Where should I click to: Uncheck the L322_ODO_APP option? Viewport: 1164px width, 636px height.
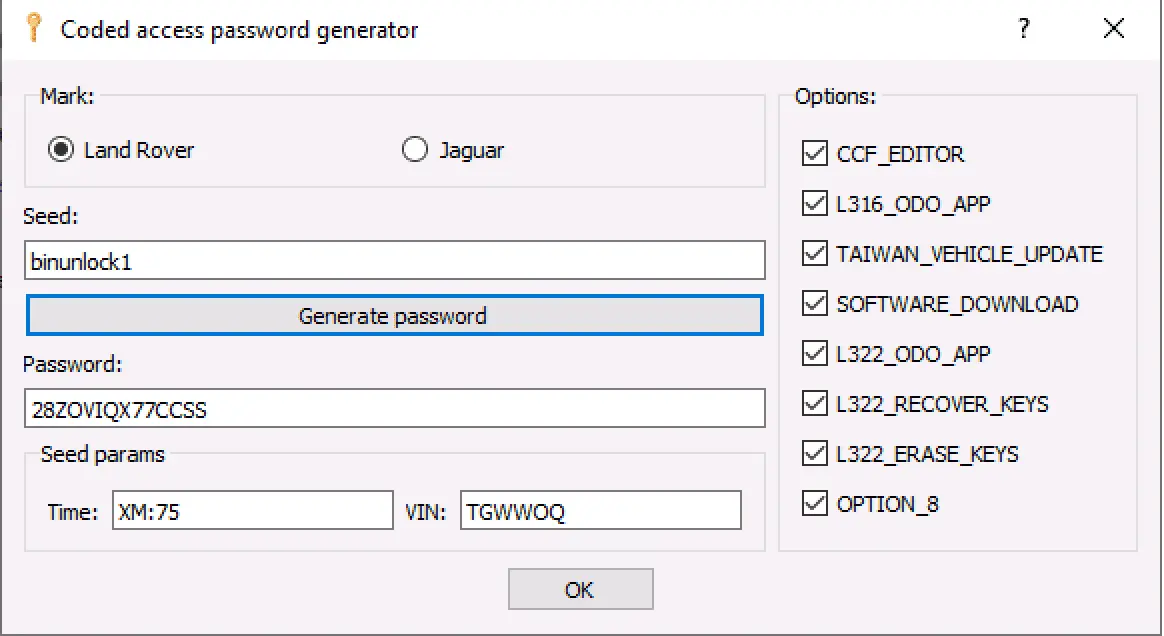(814, 353)
